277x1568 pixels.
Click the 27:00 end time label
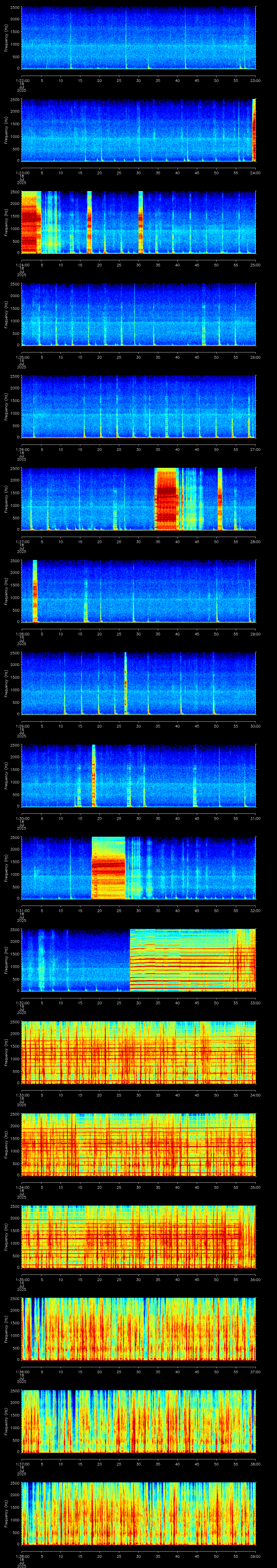(x=256, y=449)
